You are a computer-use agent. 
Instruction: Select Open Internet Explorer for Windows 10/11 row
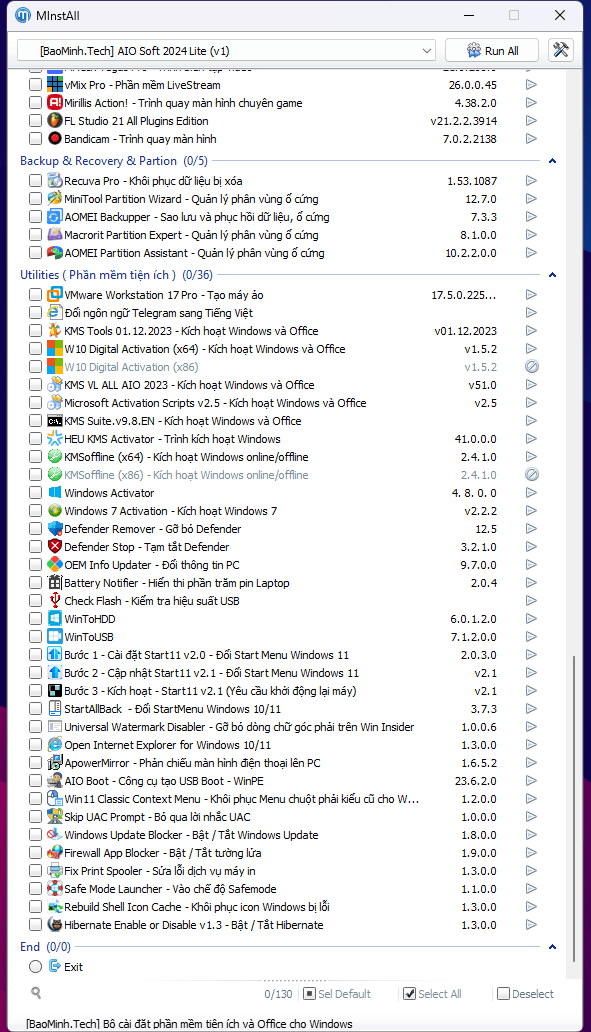point(168,745)
